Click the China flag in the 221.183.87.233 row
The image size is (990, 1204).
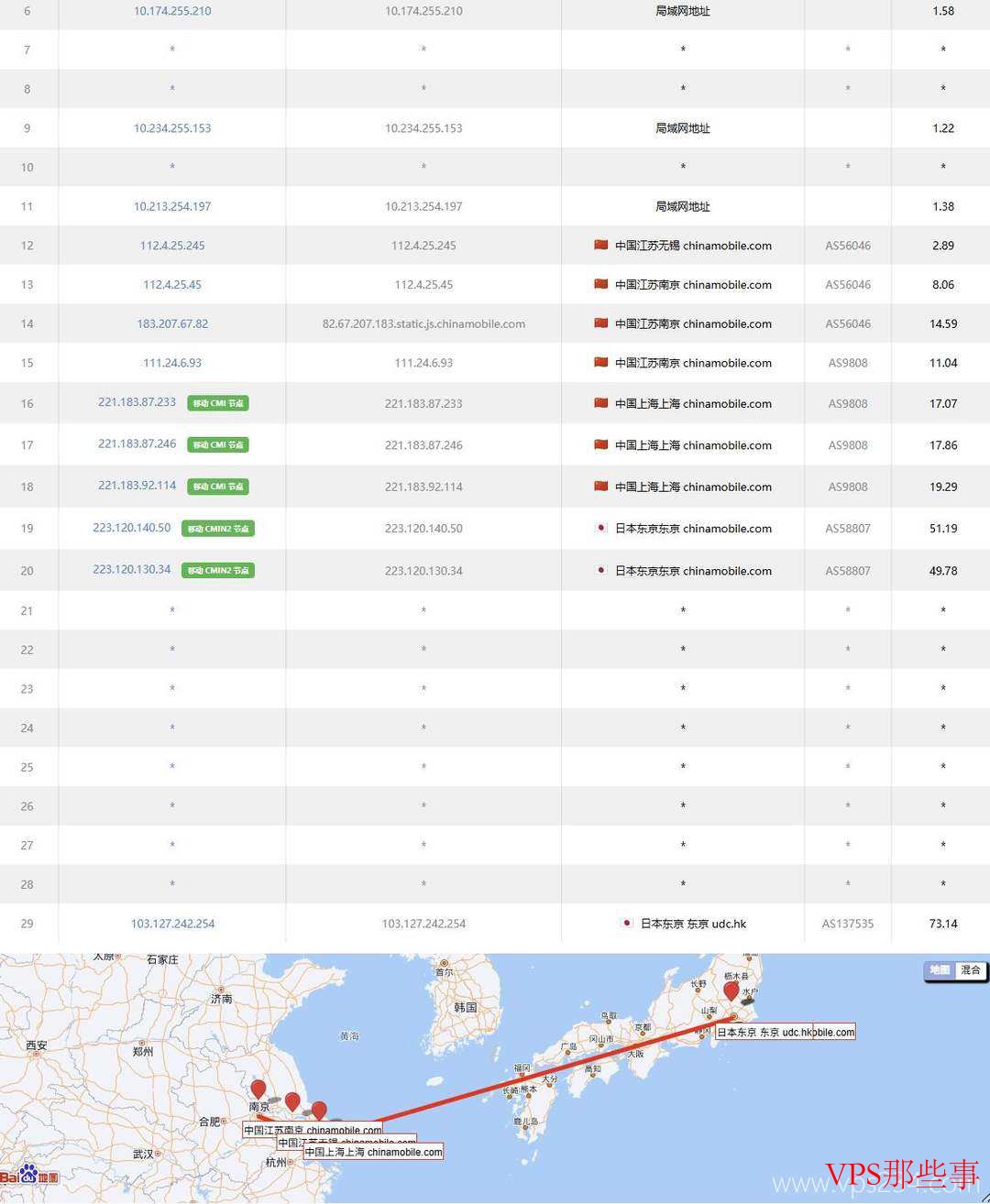(x=601, y=402)
